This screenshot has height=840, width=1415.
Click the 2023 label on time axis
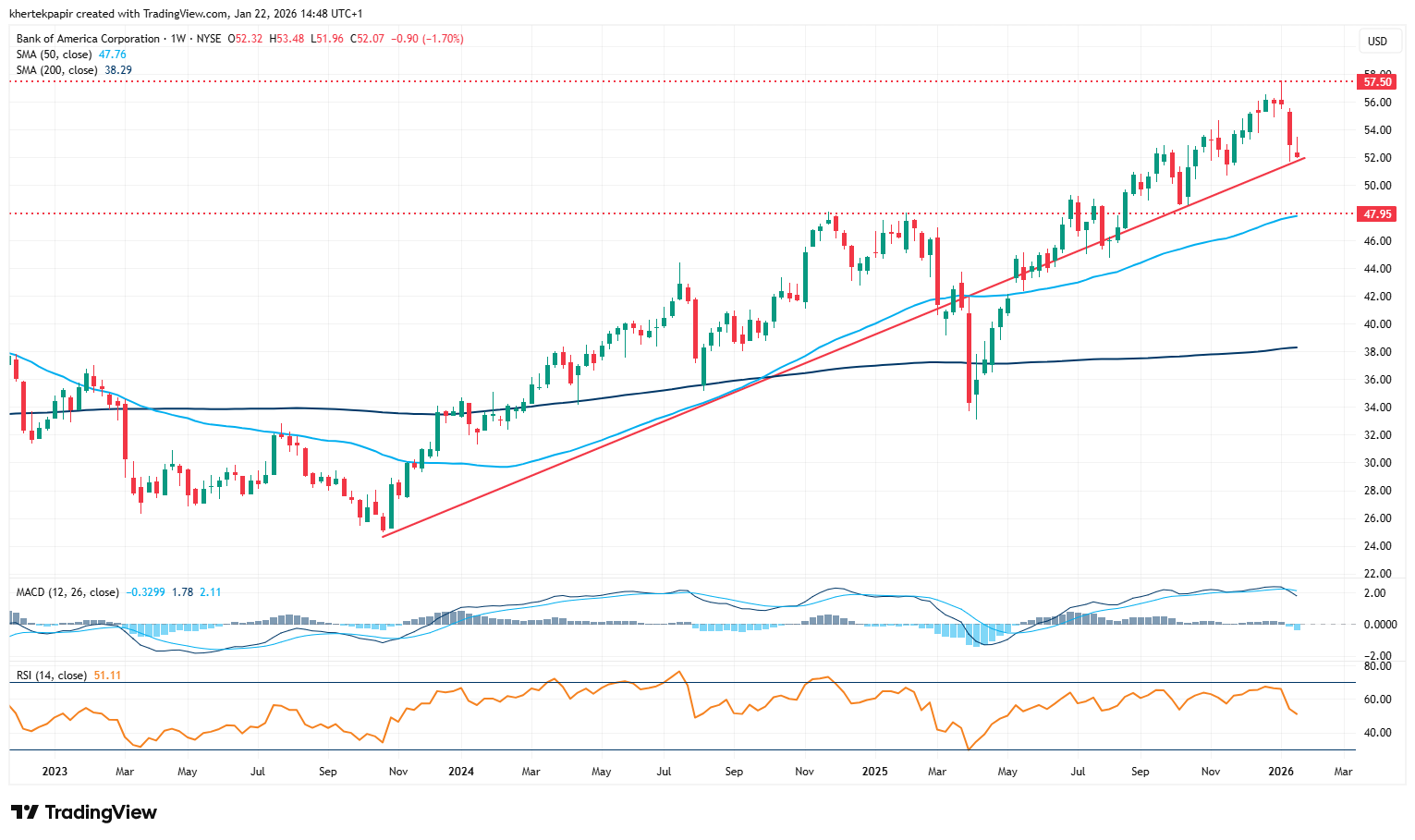click(55, 772)
